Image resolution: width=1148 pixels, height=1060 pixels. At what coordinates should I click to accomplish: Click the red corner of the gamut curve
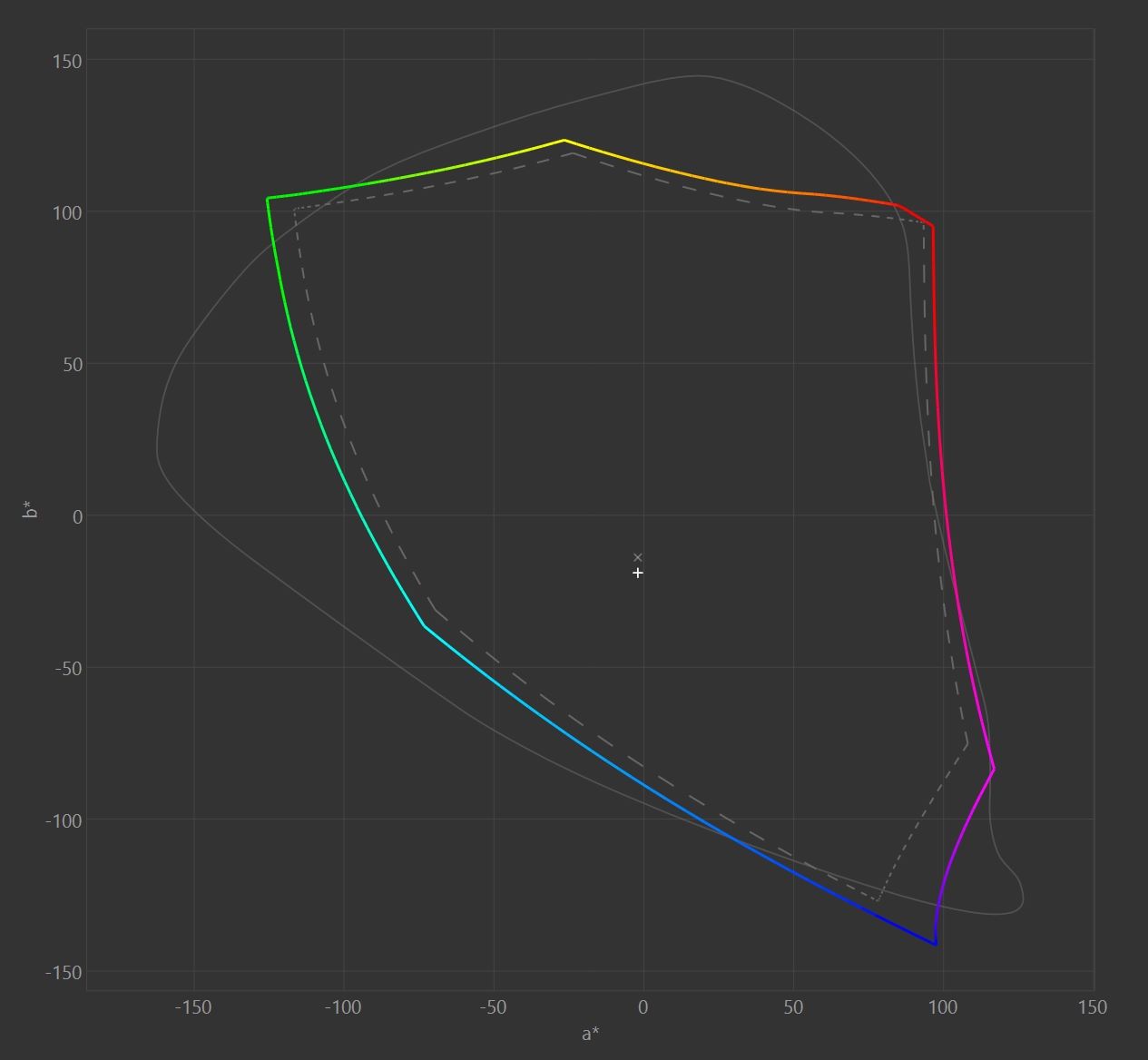932,227
